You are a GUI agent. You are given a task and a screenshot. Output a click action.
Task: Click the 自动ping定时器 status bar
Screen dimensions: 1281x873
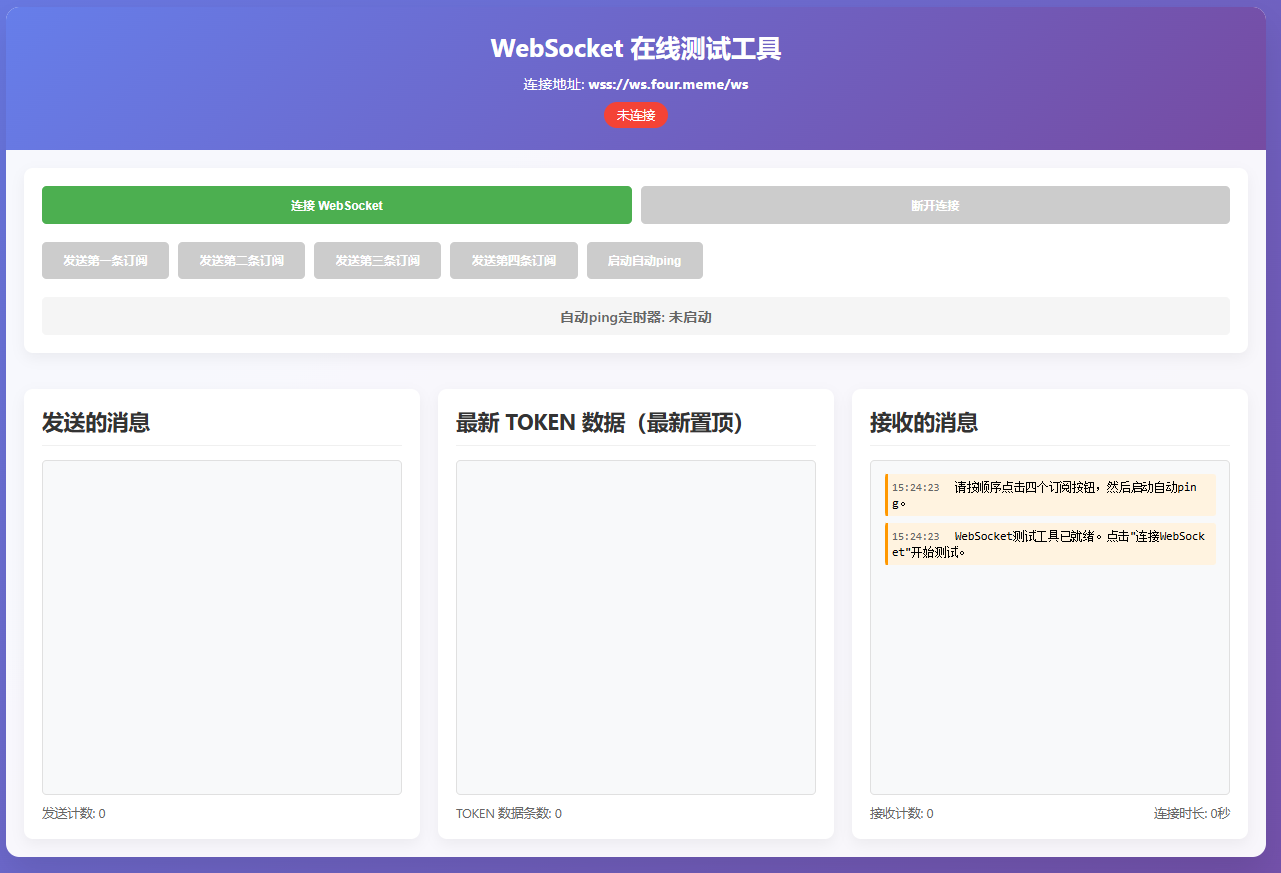click(x=636, y=315)
